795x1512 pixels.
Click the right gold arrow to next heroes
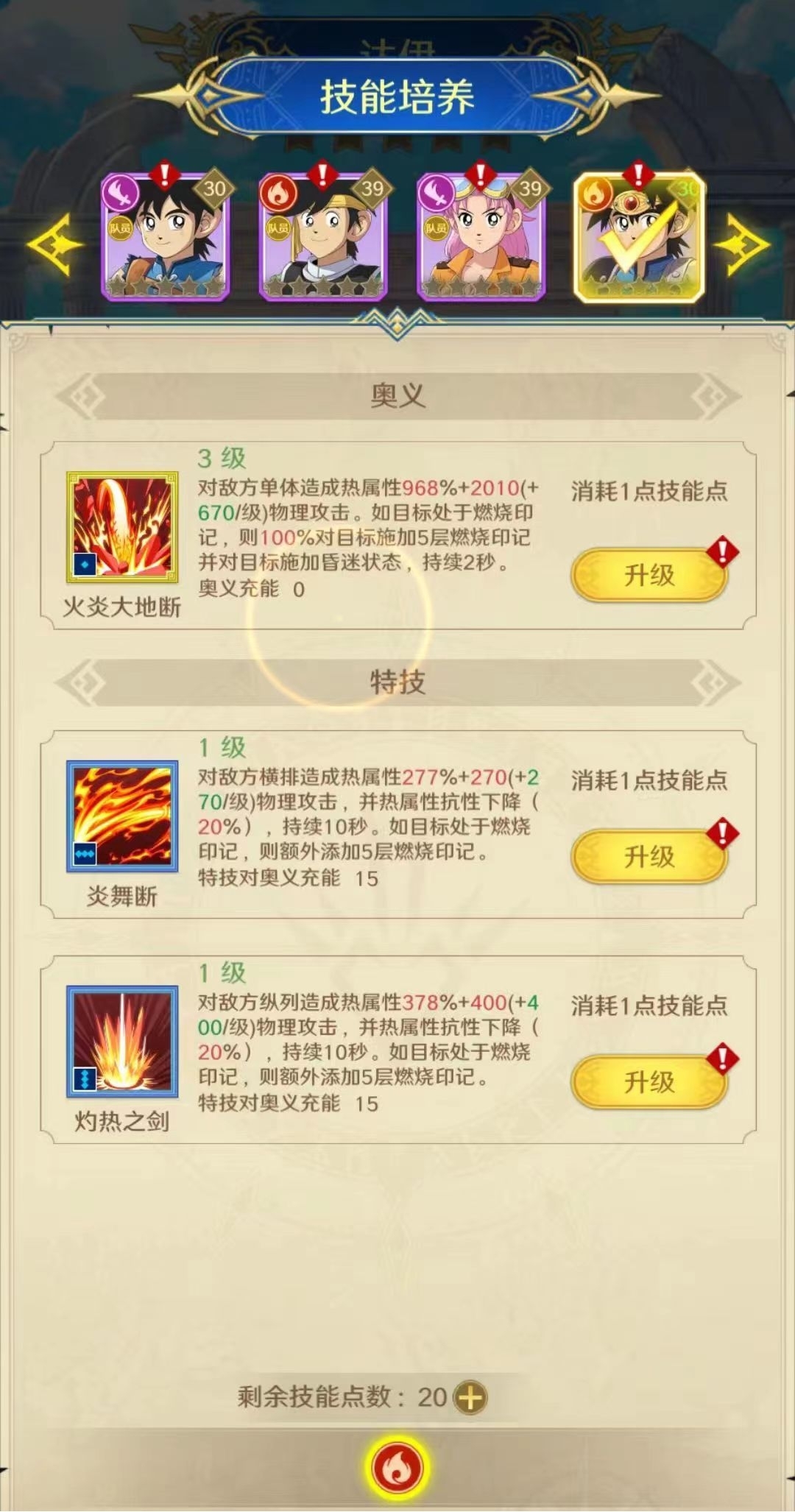point(741,244)
